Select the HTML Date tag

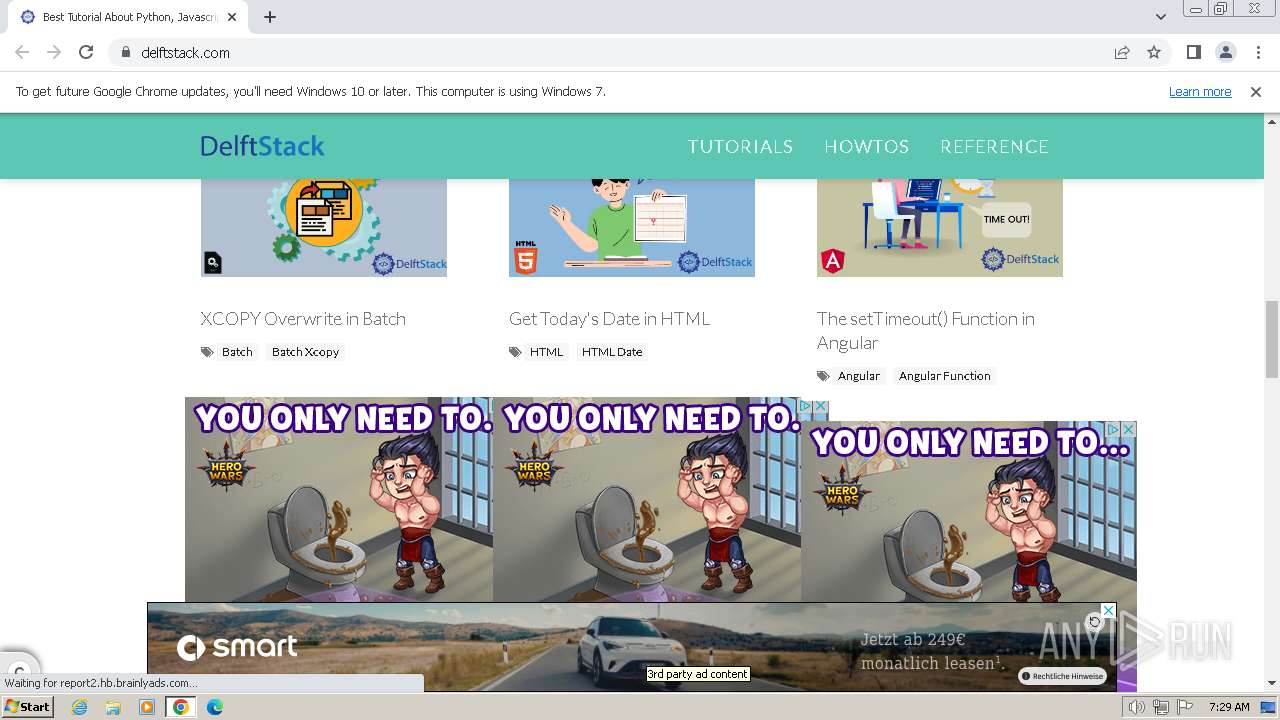pyautogui.click(x=612, y=352)
